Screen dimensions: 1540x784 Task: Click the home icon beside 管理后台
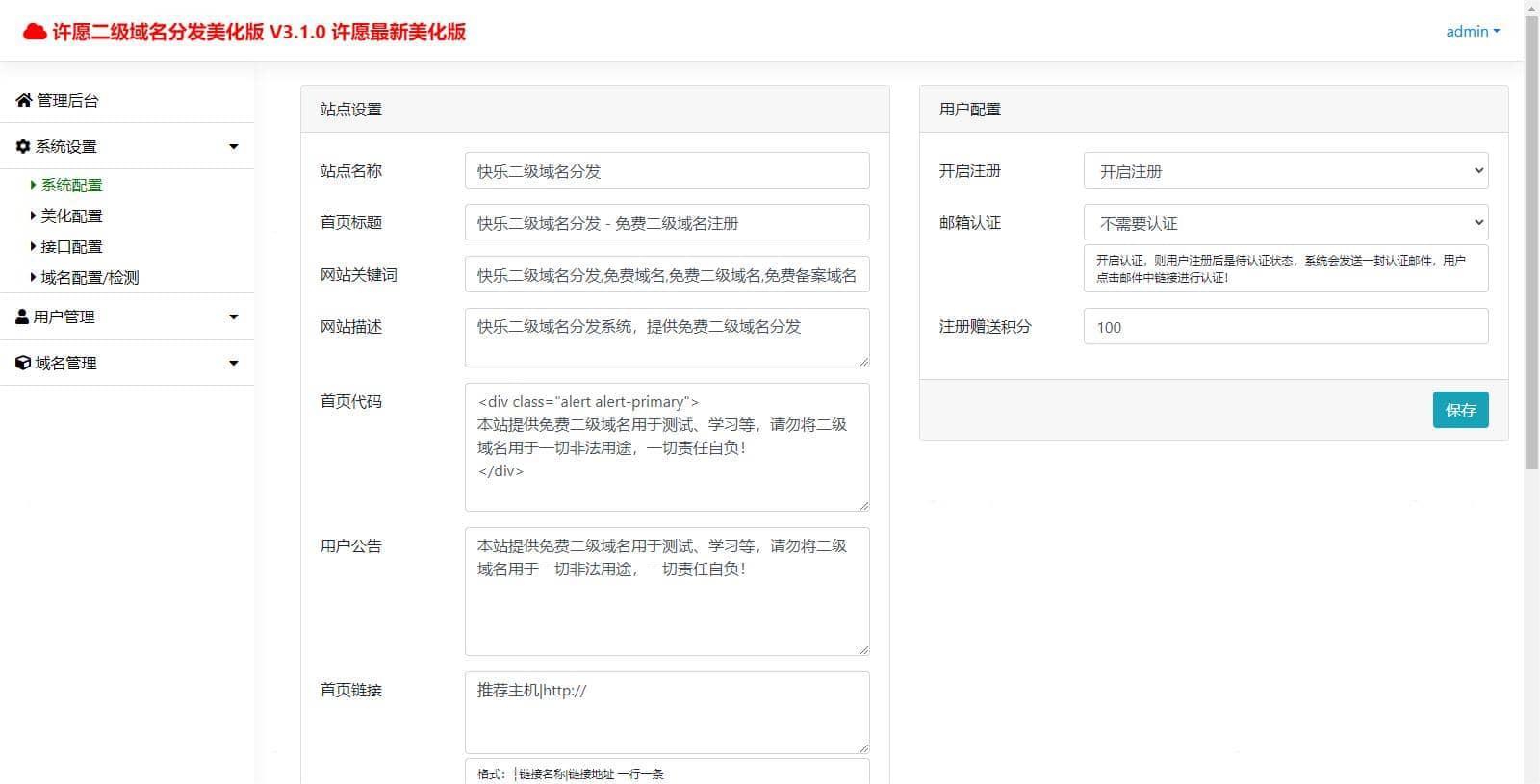[x=24, y=100]
